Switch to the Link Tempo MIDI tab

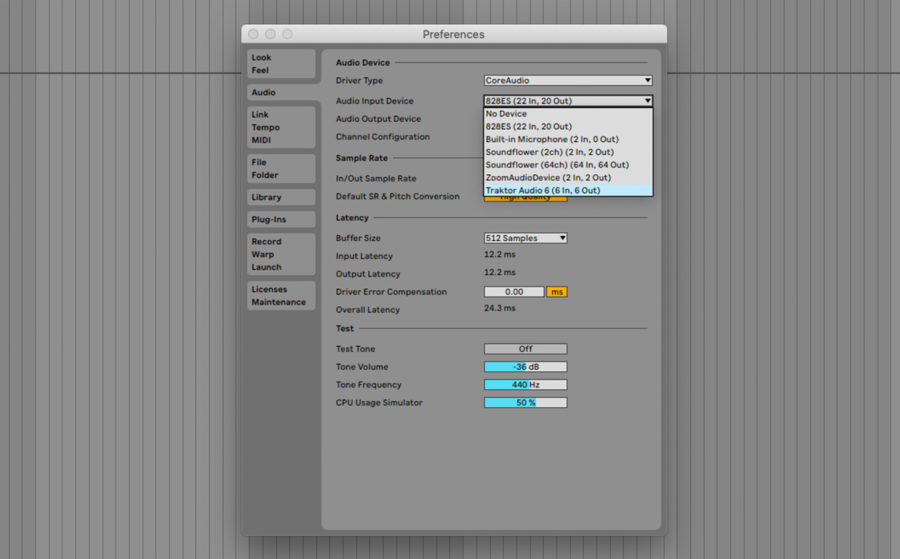[281, 128]
